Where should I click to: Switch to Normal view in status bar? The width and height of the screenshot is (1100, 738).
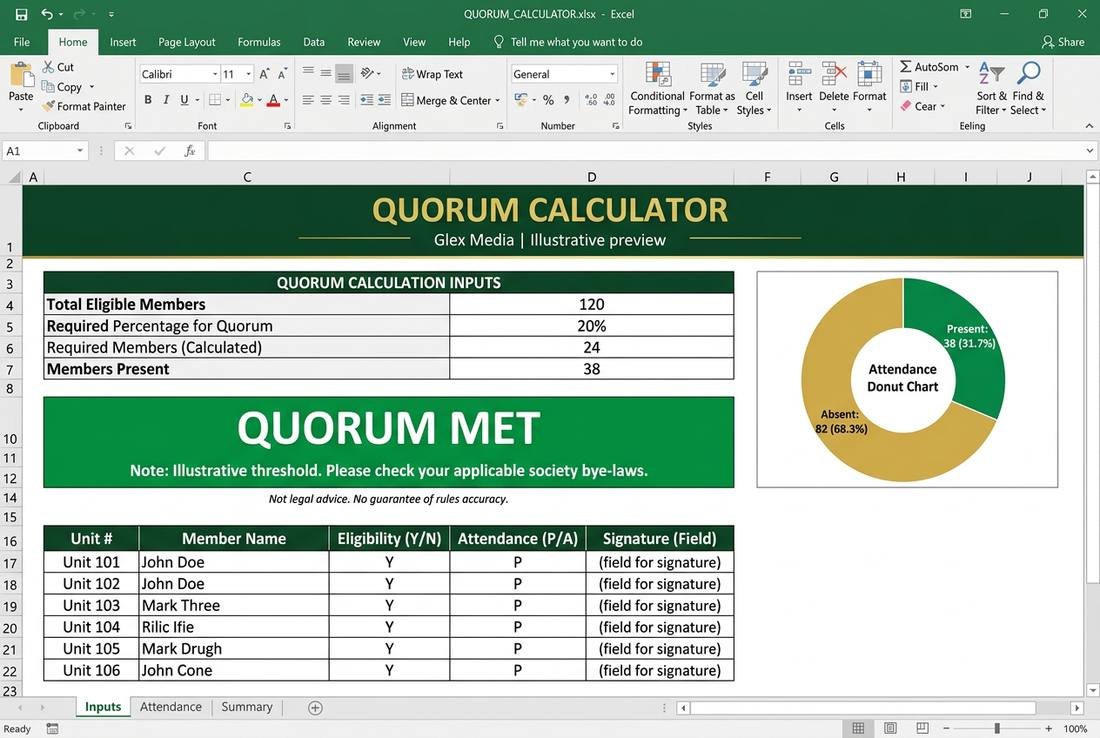point(858,728)
